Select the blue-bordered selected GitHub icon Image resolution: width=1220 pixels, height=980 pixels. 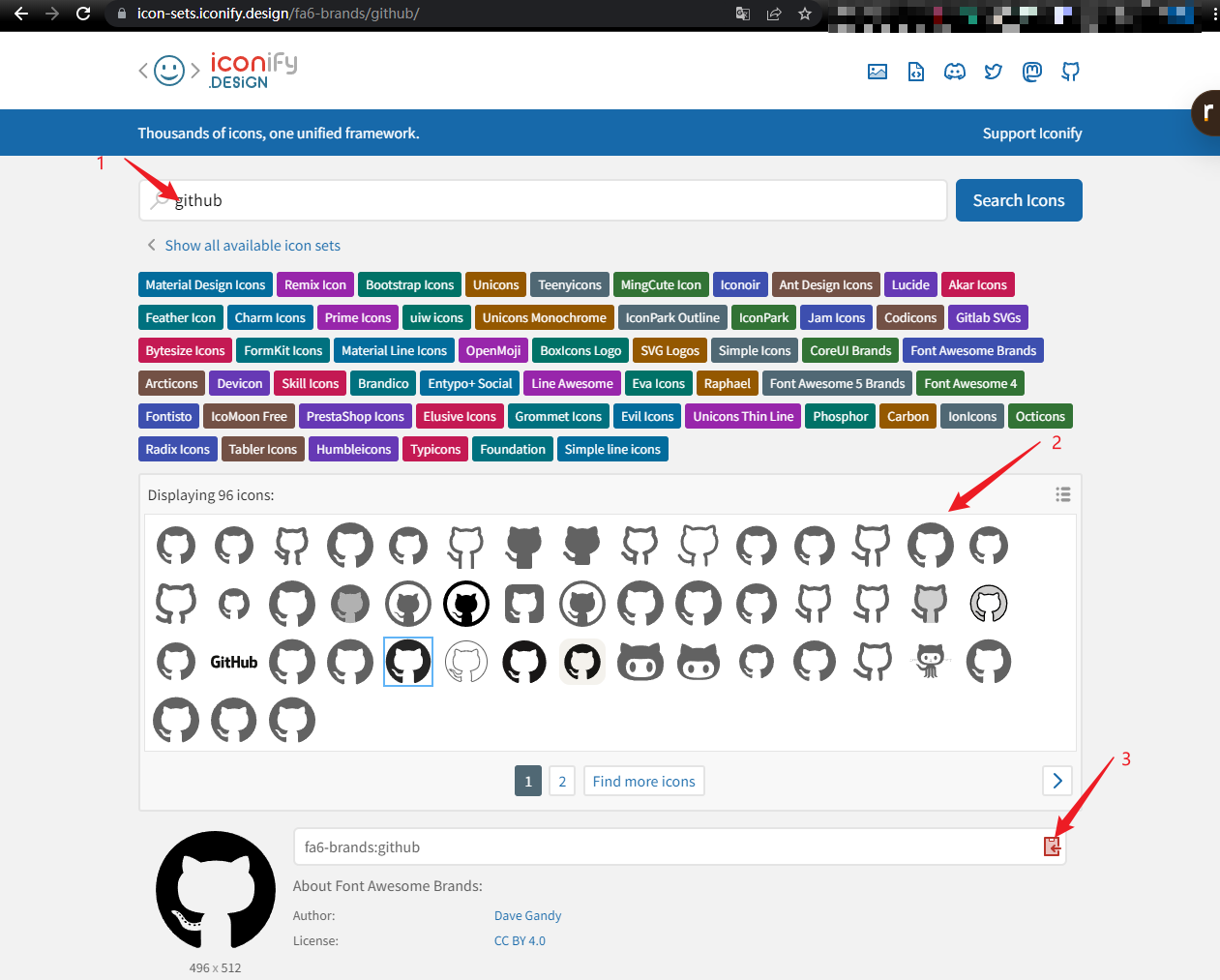tap(408, 662)
